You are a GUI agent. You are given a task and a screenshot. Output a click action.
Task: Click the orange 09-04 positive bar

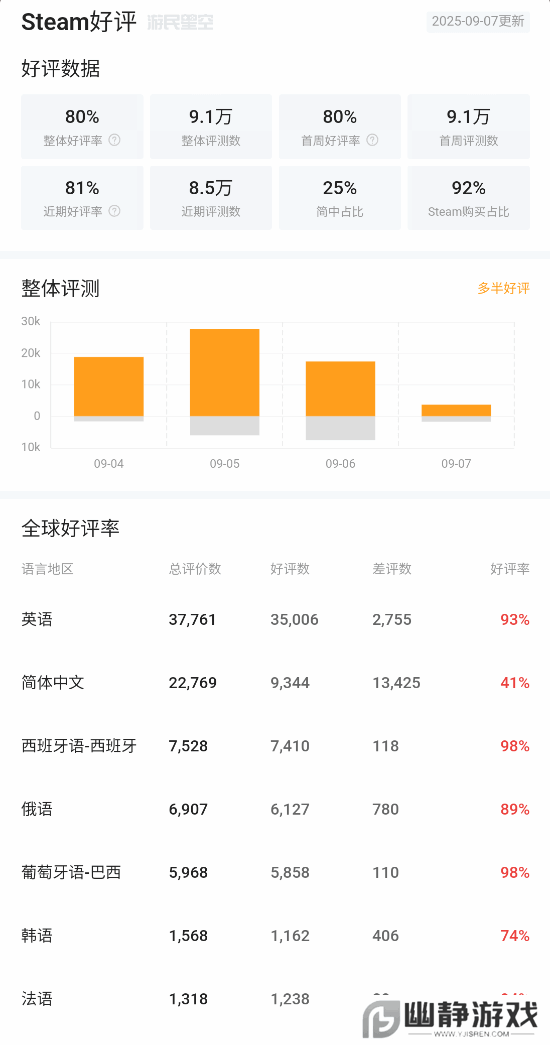click(109, 387)
